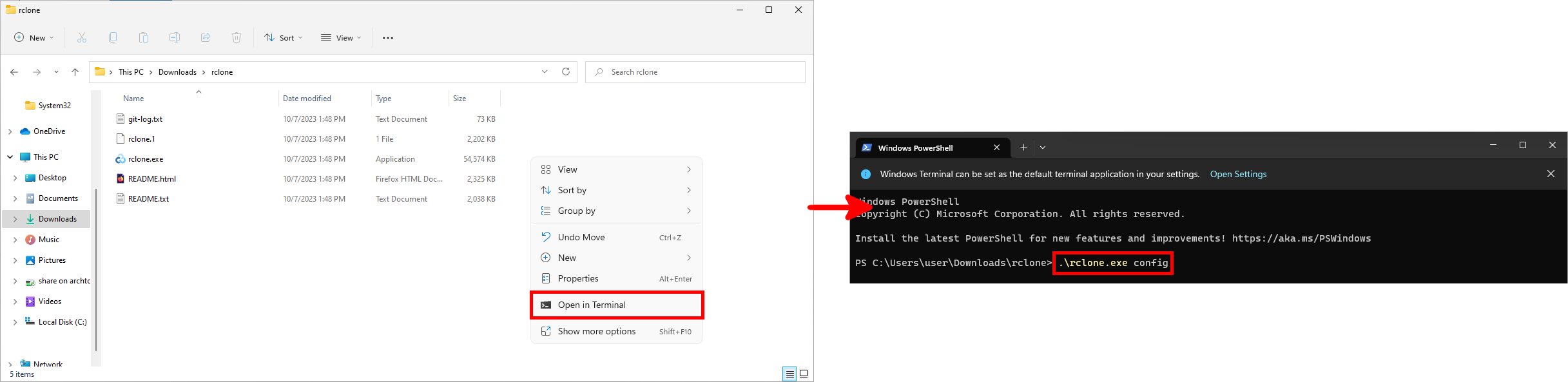
Task: Click the Open Settings link in Terminal
Action: pyautogui.click(x=1238, y=174)
